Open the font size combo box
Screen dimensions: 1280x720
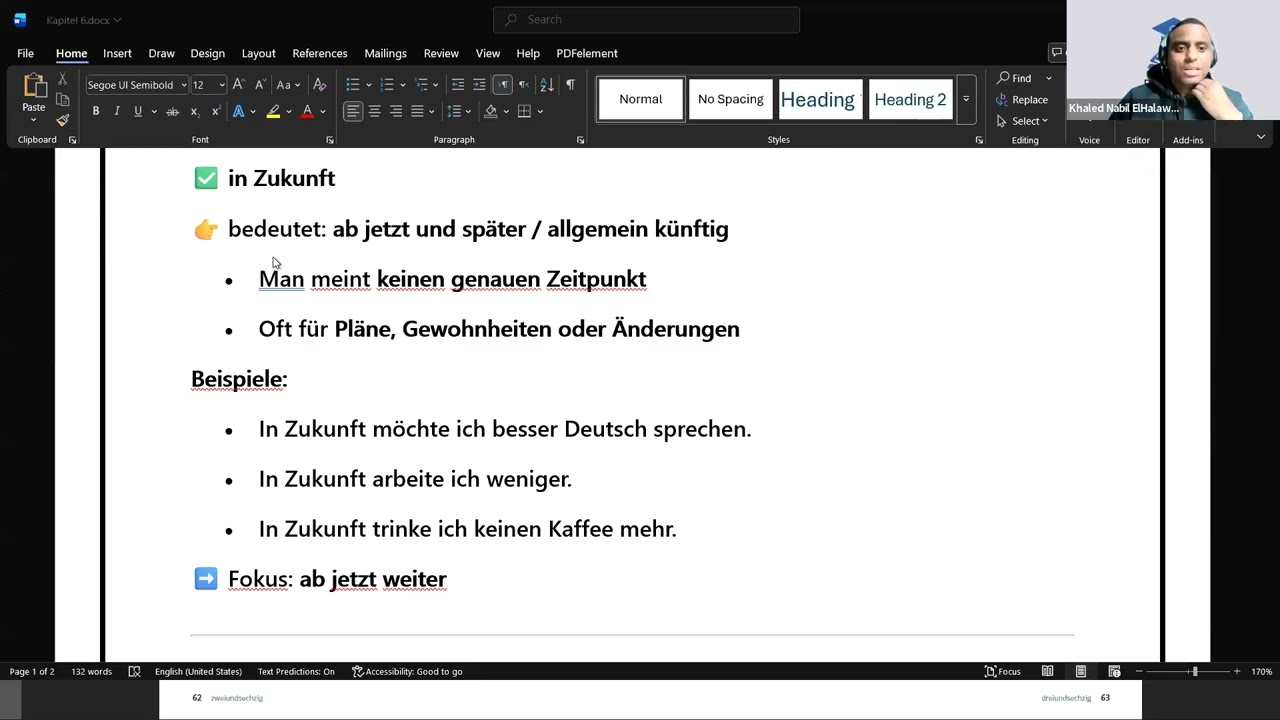[x=208, y=85]
